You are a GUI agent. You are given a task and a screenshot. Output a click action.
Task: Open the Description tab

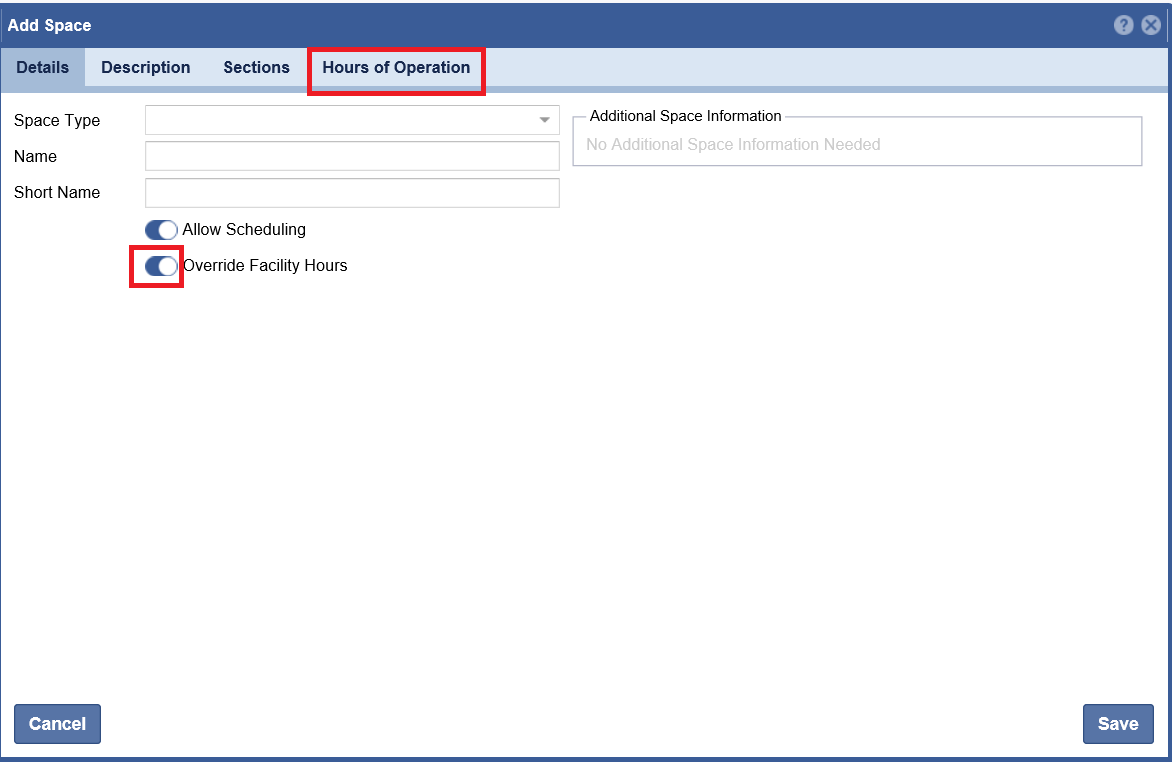pyautogui.click(x=146, y=68)
